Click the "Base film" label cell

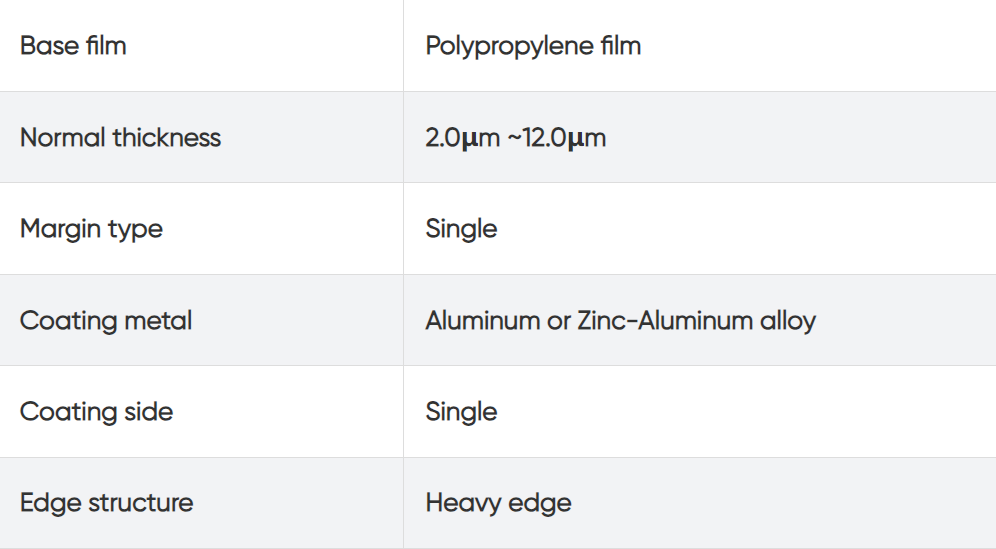(x=73, y=46)
